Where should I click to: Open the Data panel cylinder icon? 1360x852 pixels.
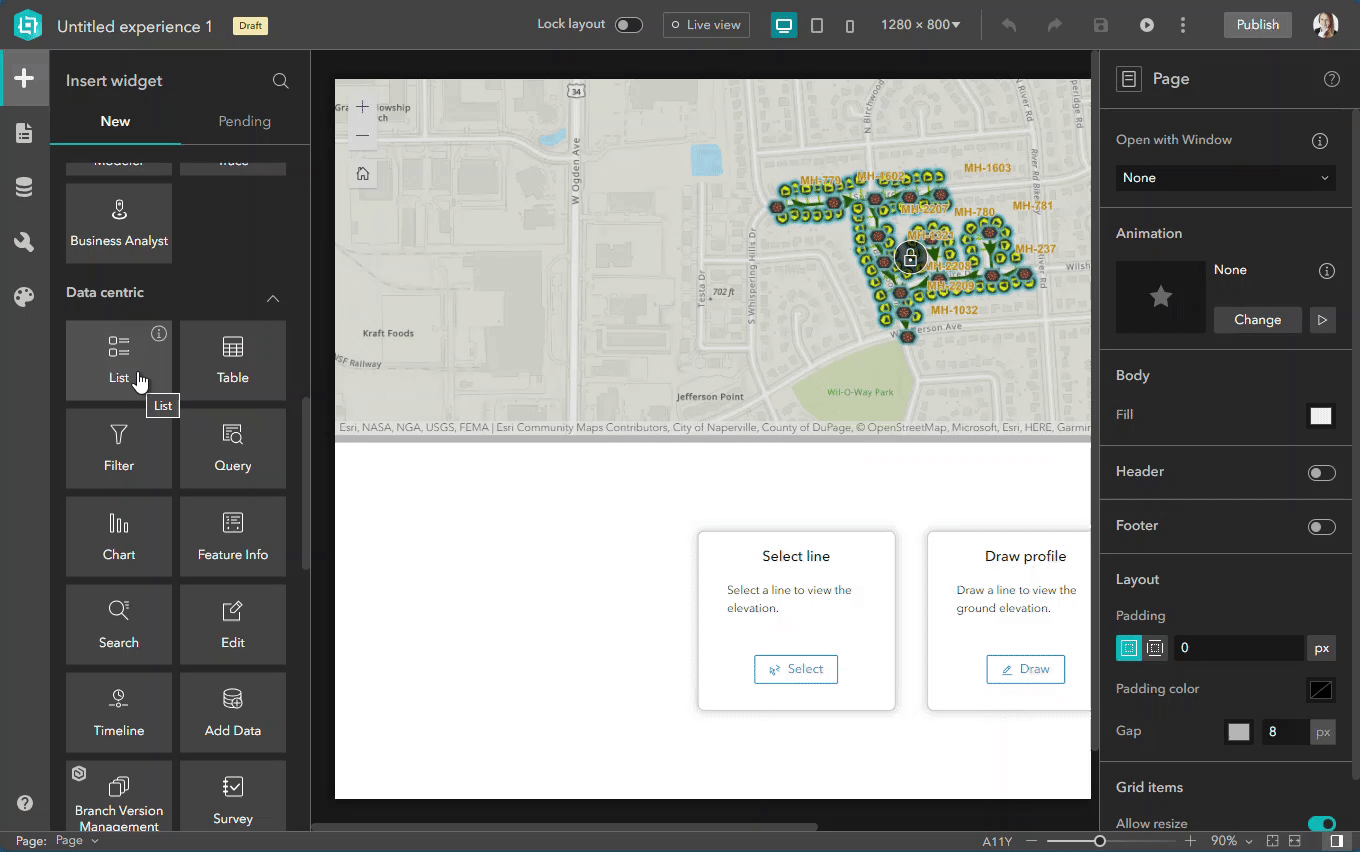tap(24, 188)
